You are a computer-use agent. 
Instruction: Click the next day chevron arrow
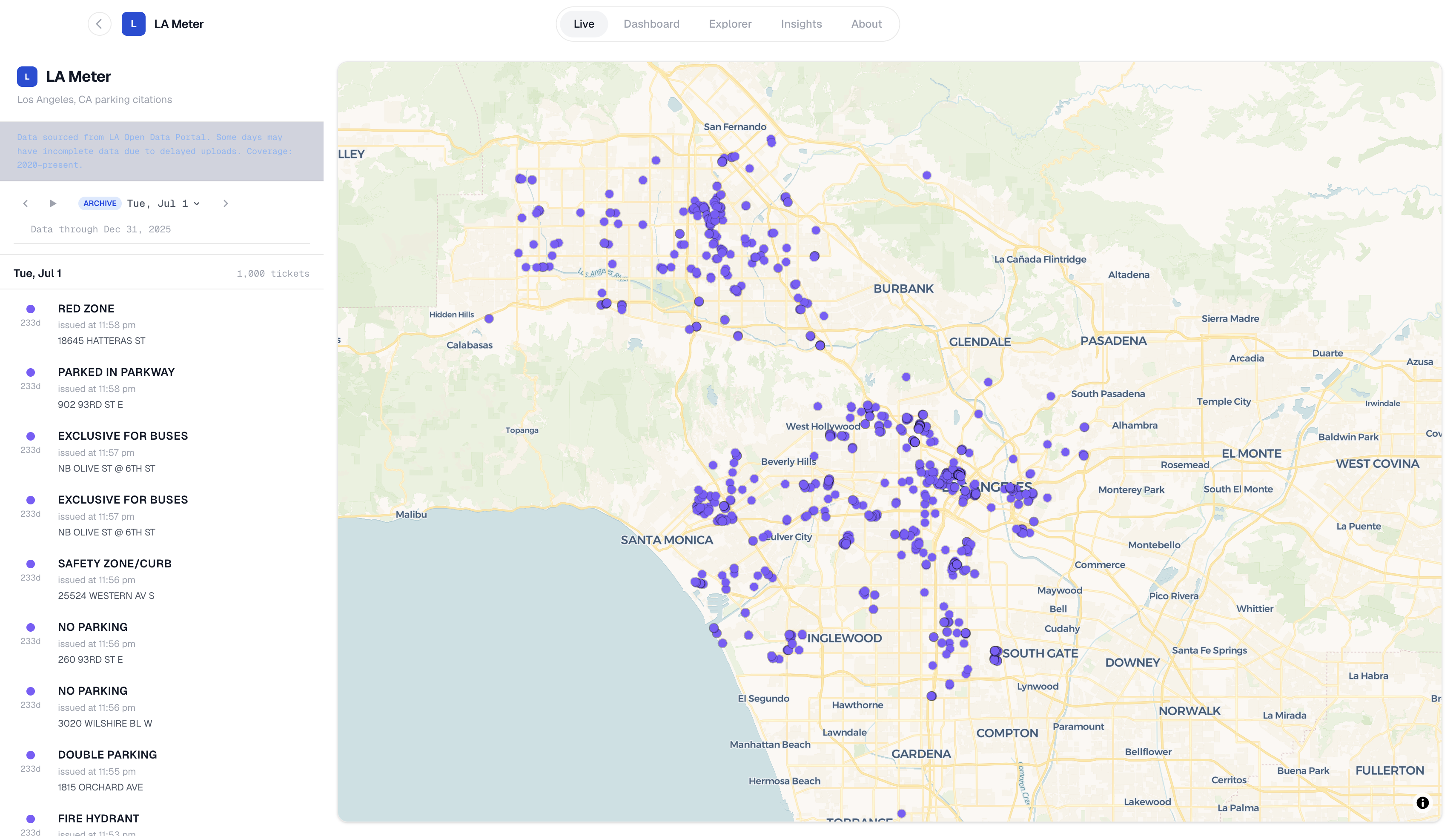click(226, 203)
